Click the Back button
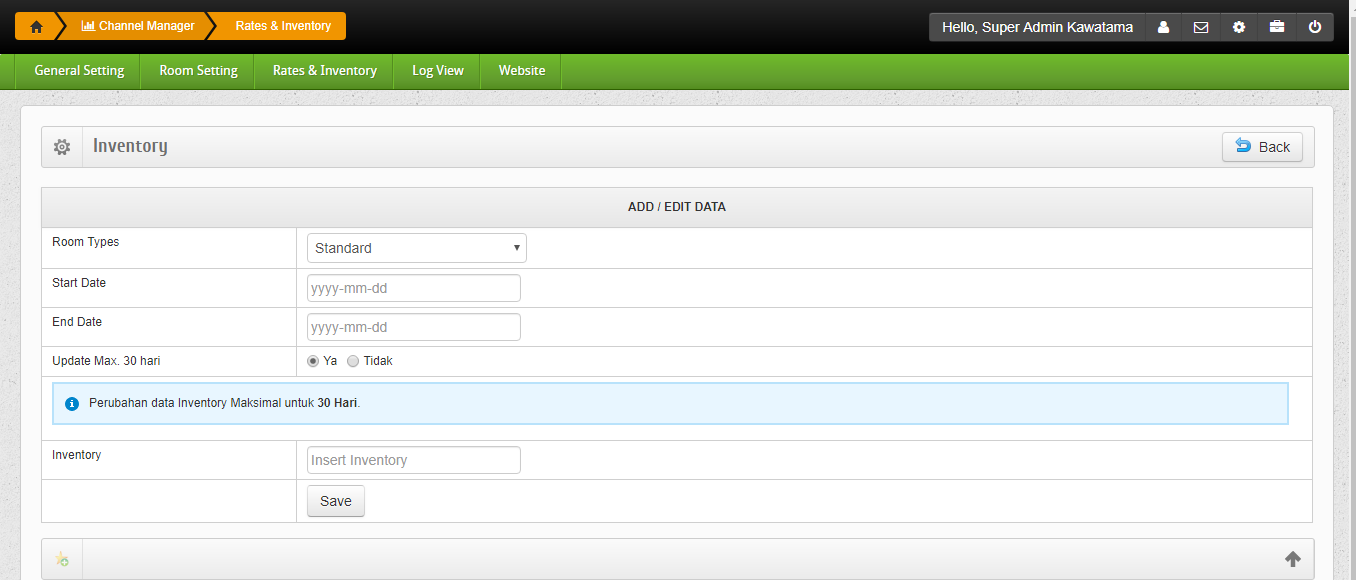The height and width of the screenshot is (580, 1356). pos(1262,147)
